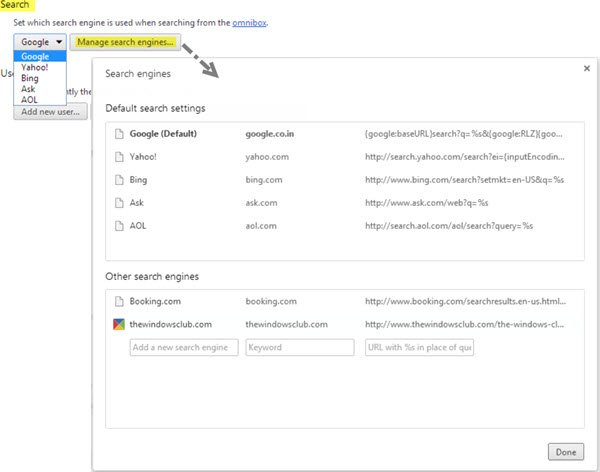
Task: Open the default search engine dropdown
Action: (x=41, y=42)
